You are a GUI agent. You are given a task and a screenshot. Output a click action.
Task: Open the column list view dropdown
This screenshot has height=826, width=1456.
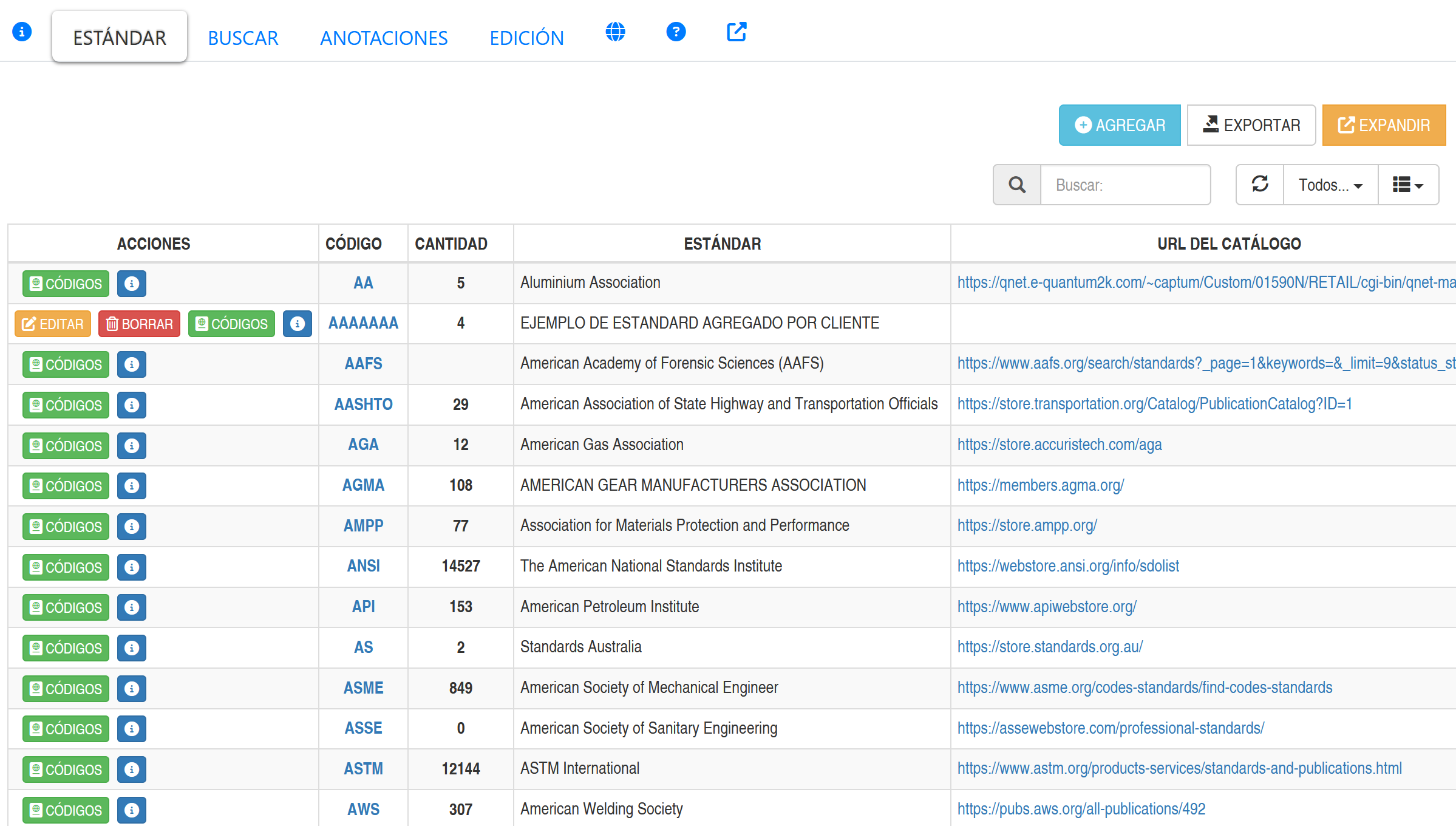pyautogui.click(x=1408, y=185)
